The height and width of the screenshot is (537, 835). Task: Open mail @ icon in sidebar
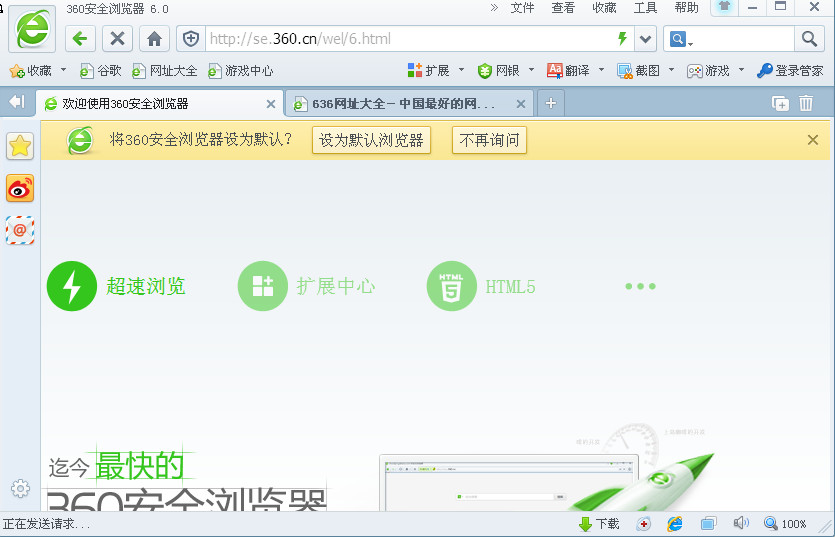pyautogui.click(x=20, y=230)
